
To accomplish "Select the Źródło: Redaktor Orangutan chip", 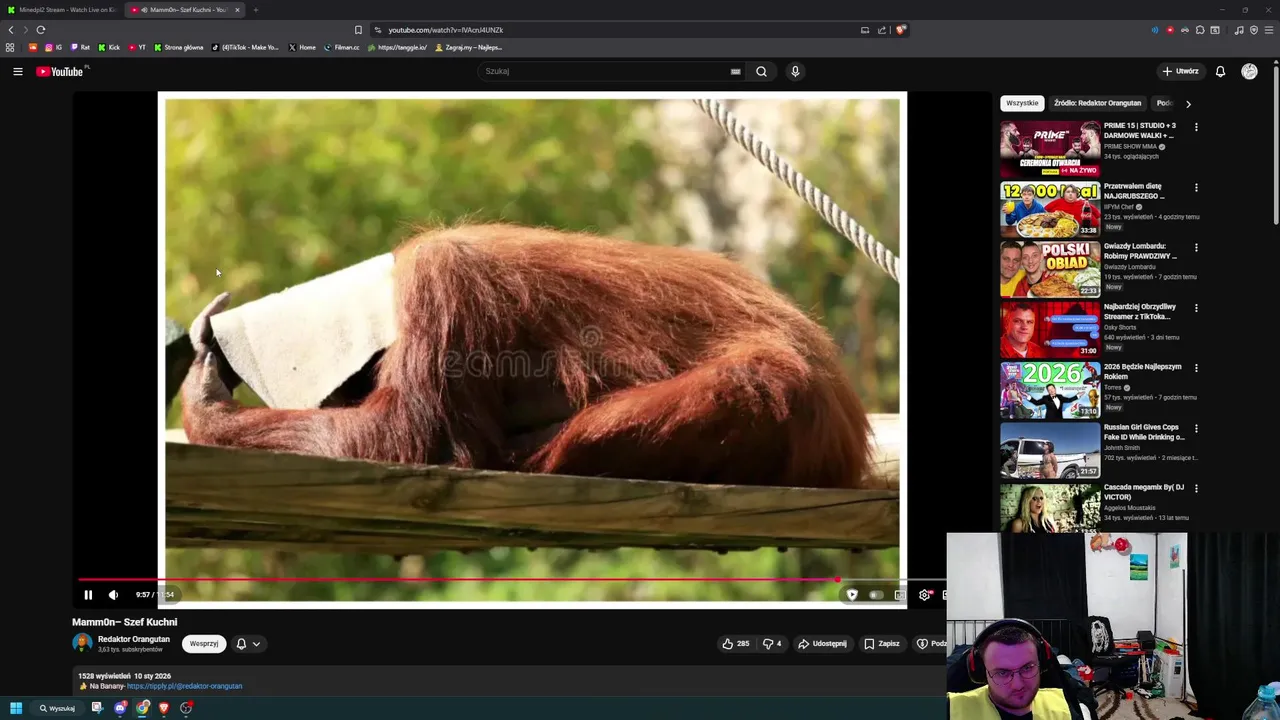I will pos(1097,103).
